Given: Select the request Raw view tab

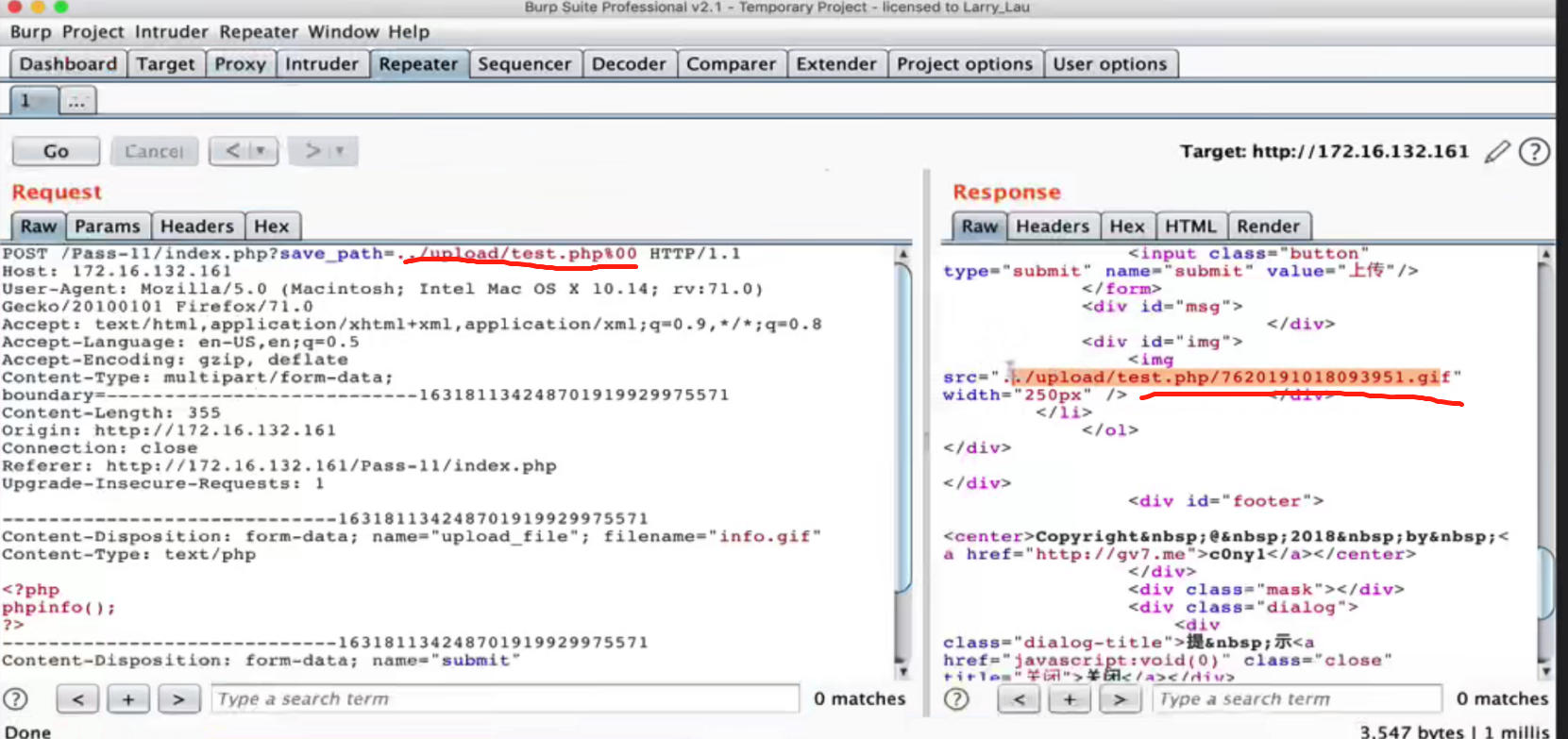Looking at the screenshot, I should pyautogui.click(x=39, y=227).
